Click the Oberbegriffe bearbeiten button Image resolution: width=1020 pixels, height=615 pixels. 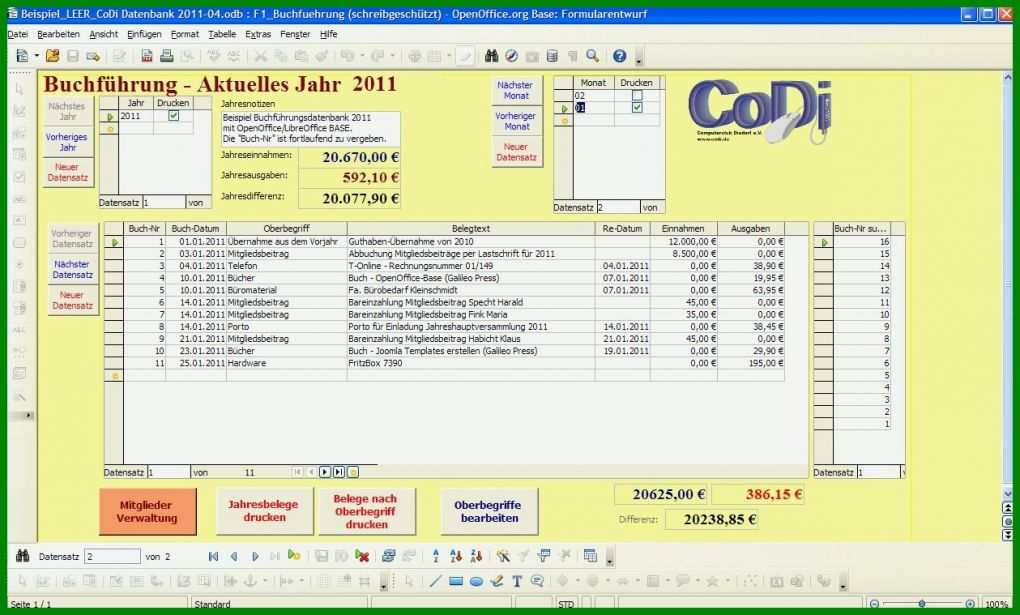coord(489,511)
